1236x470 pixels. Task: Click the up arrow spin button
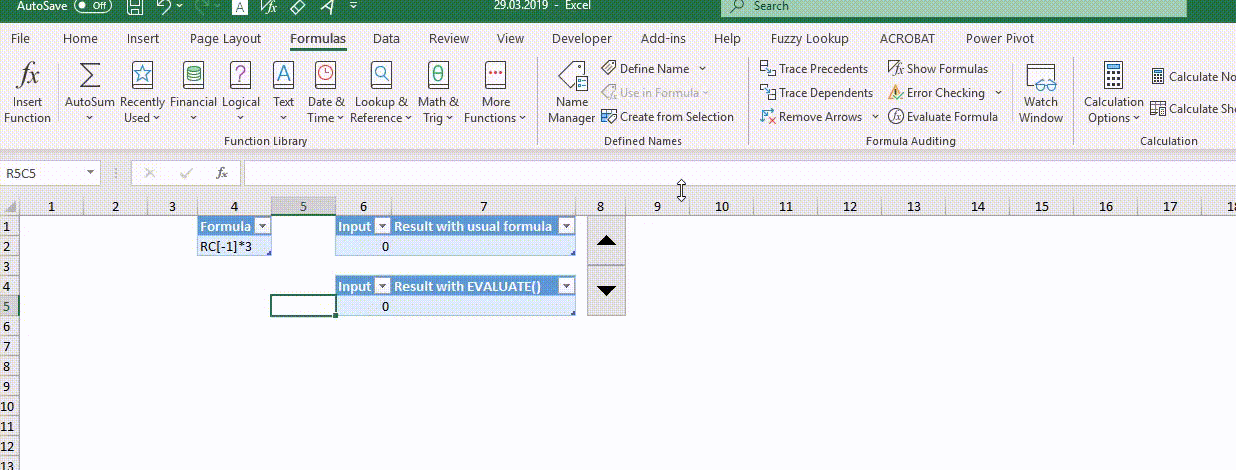pyautogui.click(x=606, y=241)
